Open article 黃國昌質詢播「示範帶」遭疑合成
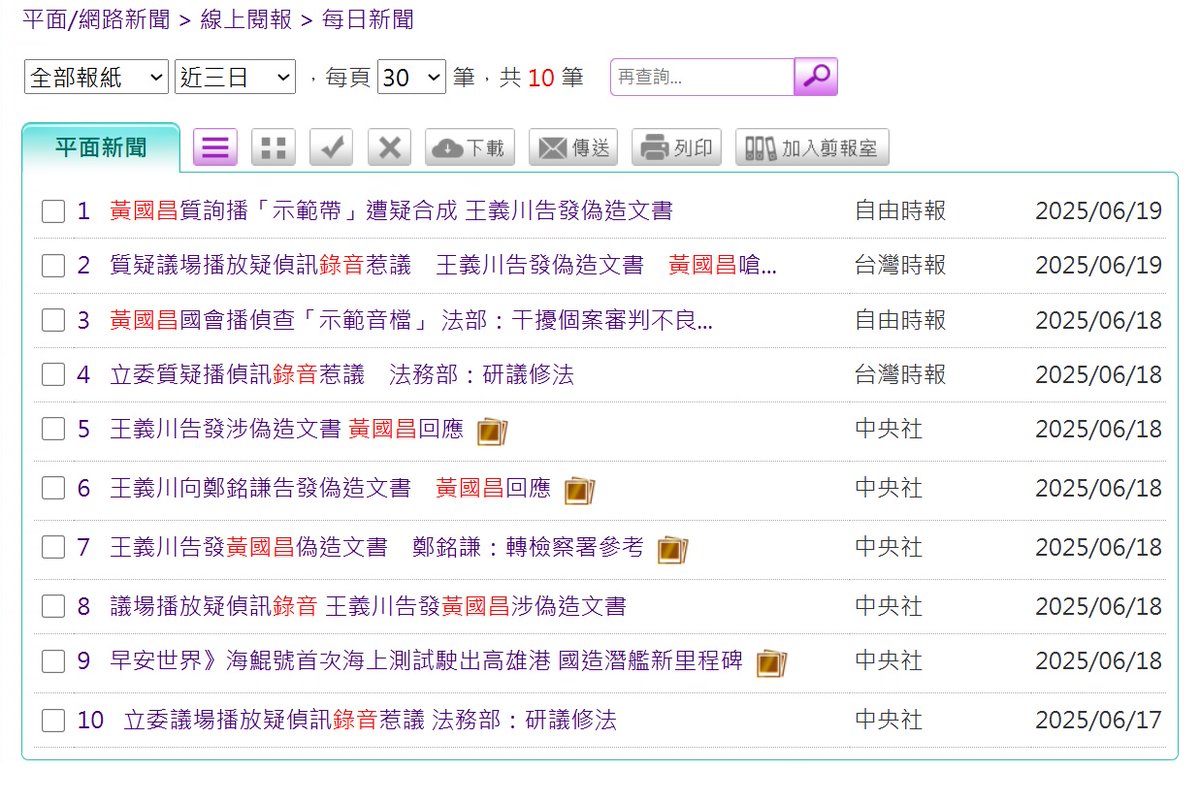Screen dimensions: 1200x803 pyautogui.click(x=391, y=211)
